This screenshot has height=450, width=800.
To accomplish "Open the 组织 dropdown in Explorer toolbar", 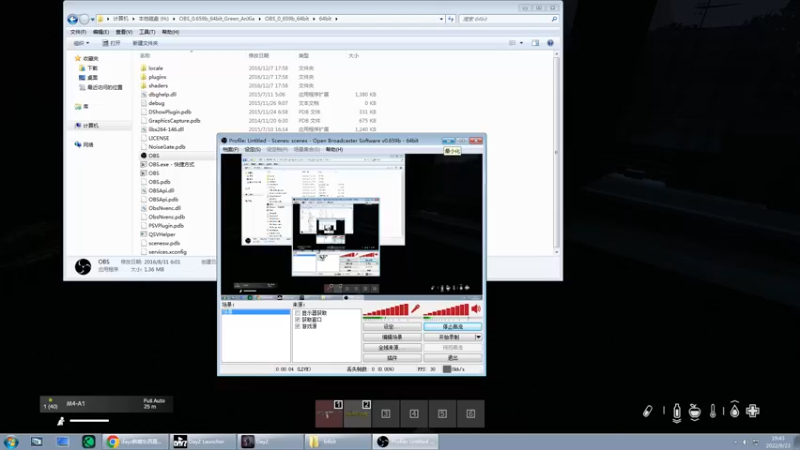I will 81,43.
